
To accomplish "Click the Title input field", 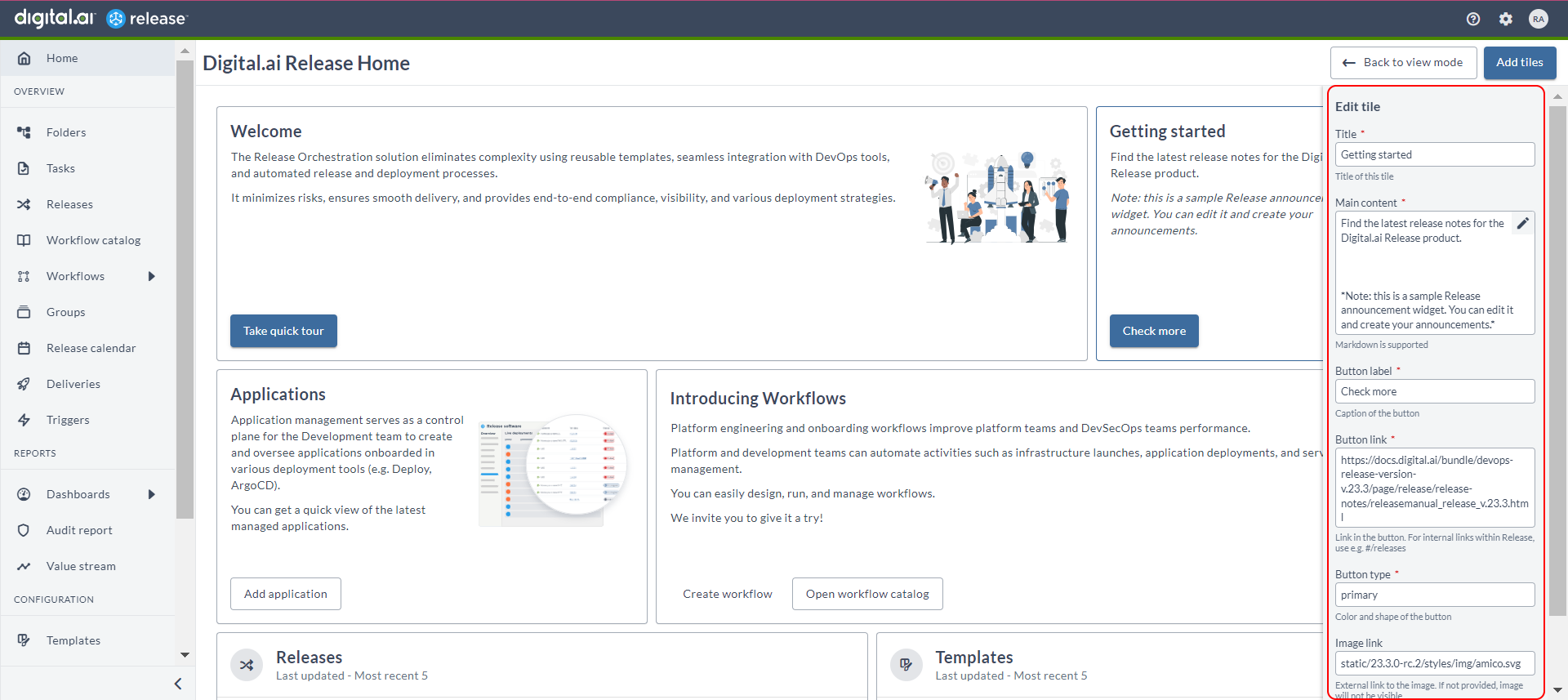I will pyautogui.click(x=1435, y=154).
